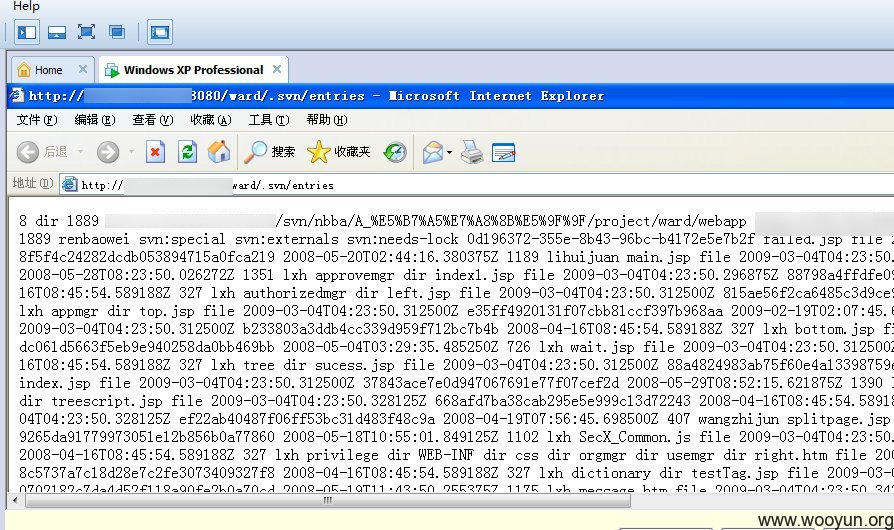Click the text "approvemgr"
Viewport: 894px width, 530px height.
(355, 275)
